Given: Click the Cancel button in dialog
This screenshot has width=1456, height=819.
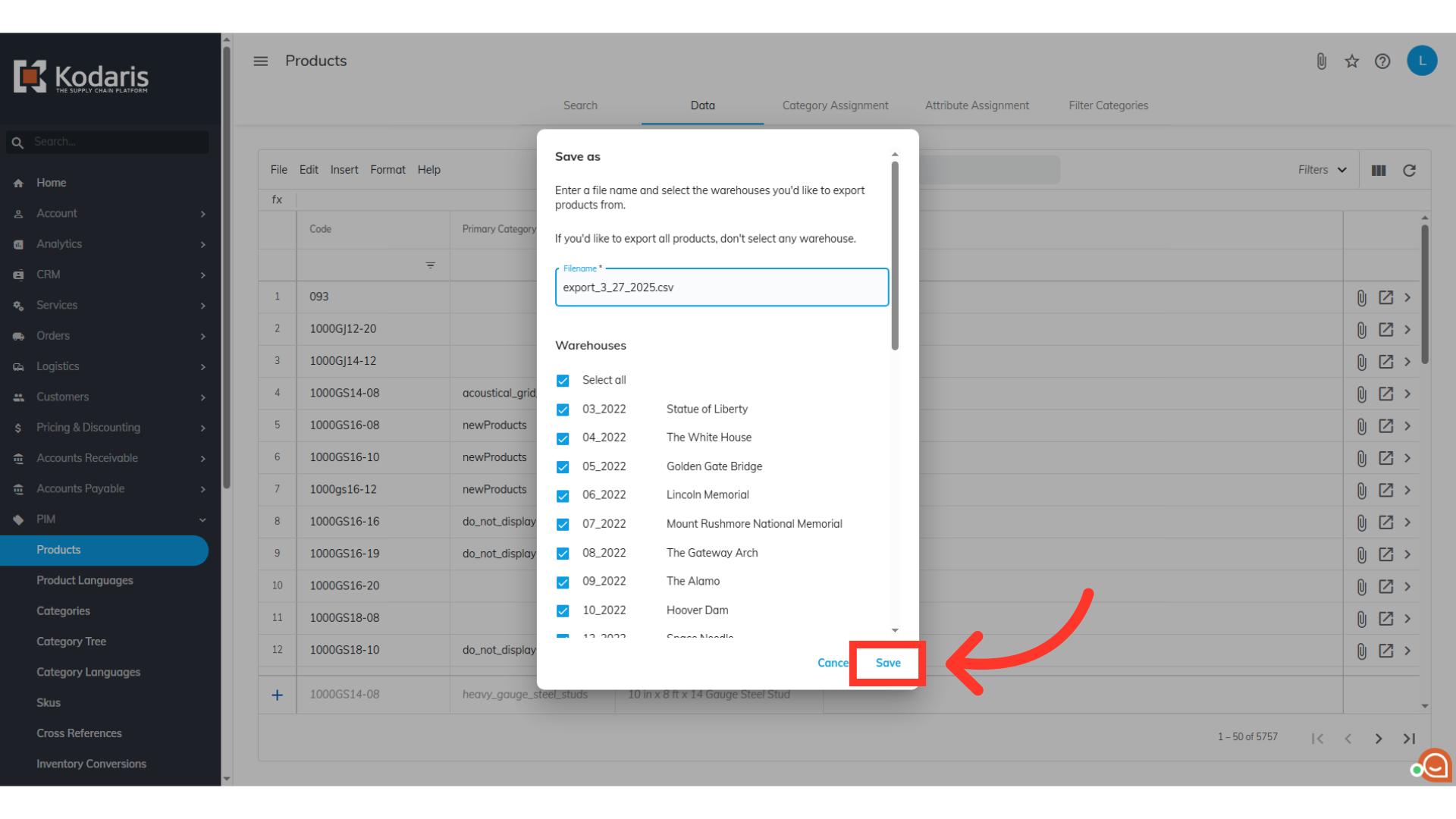Looking at the screenshot, I should point(833,663).
